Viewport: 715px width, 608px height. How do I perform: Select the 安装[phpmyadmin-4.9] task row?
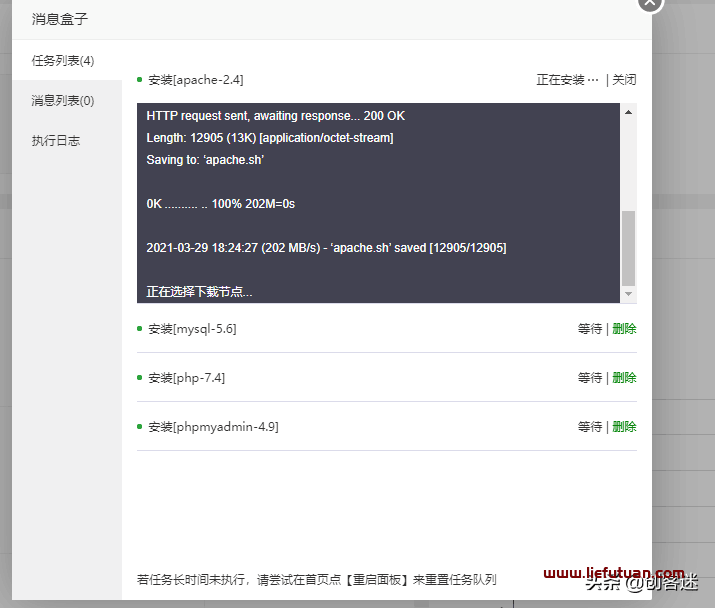pos(387,427)
